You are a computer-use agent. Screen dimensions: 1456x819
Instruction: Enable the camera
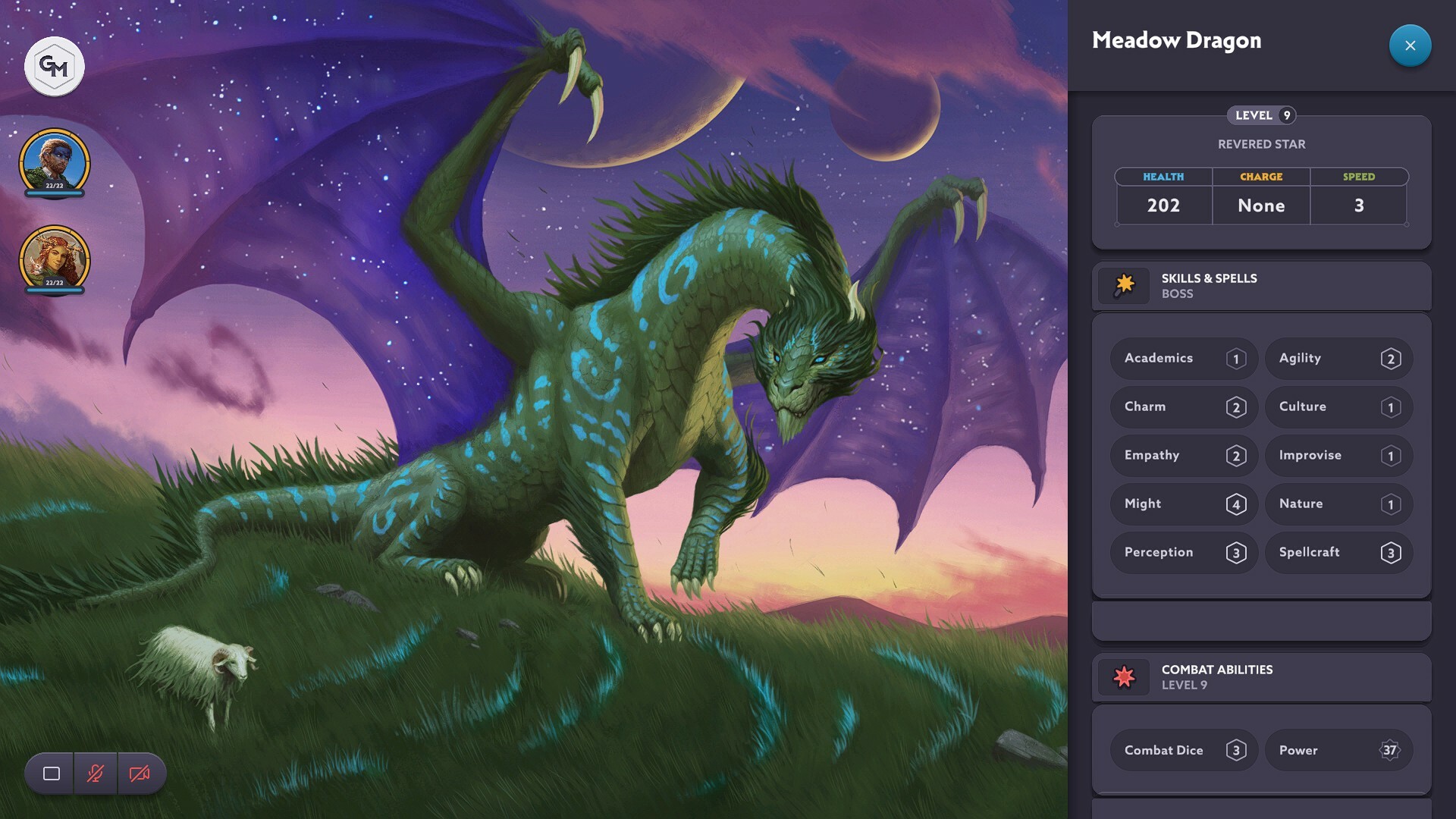coord(141,773)
